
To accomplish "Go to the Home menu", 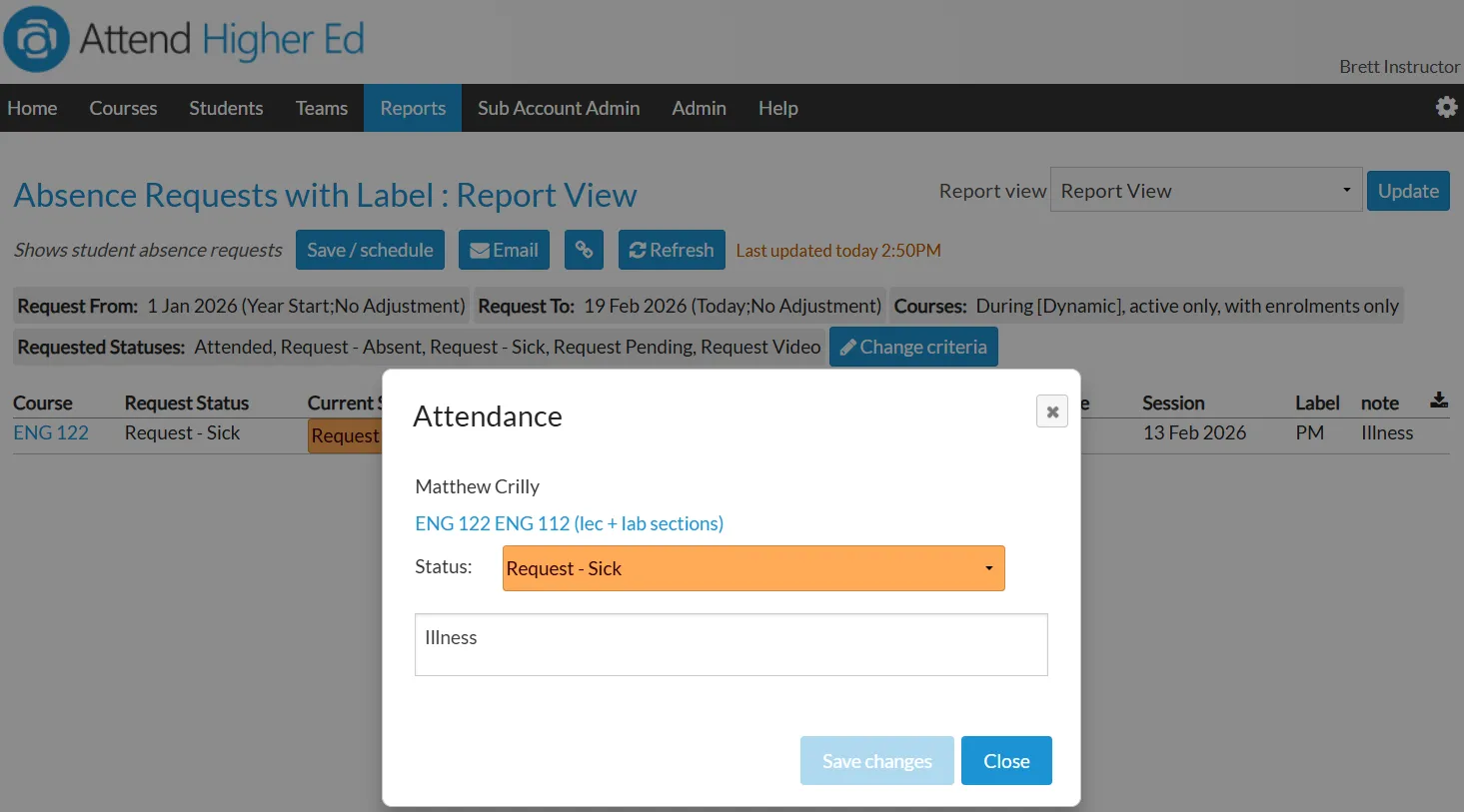I will click(x=32, y=108).
